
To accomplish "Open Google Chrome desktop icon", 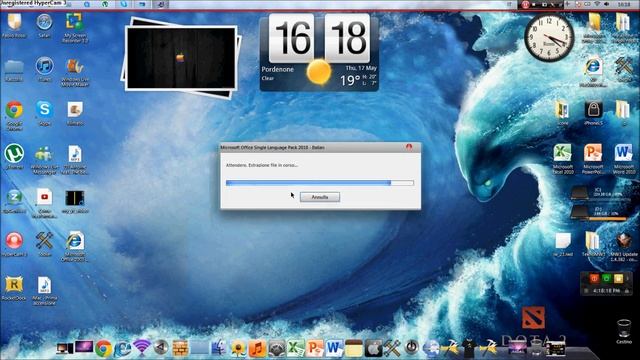I will (x=14, y=116).
